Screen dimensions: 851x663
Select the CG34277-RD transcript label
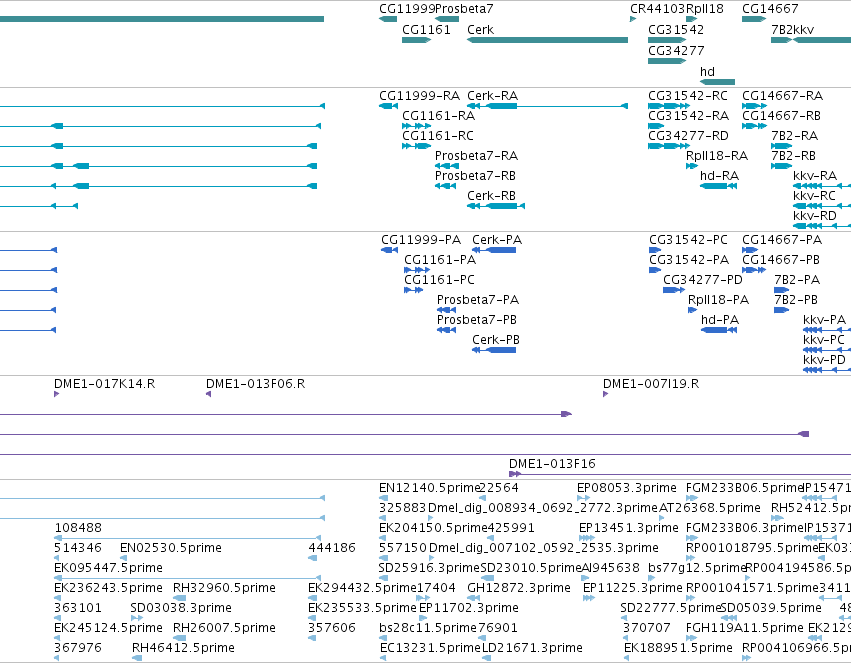click(x=688, y=136)
